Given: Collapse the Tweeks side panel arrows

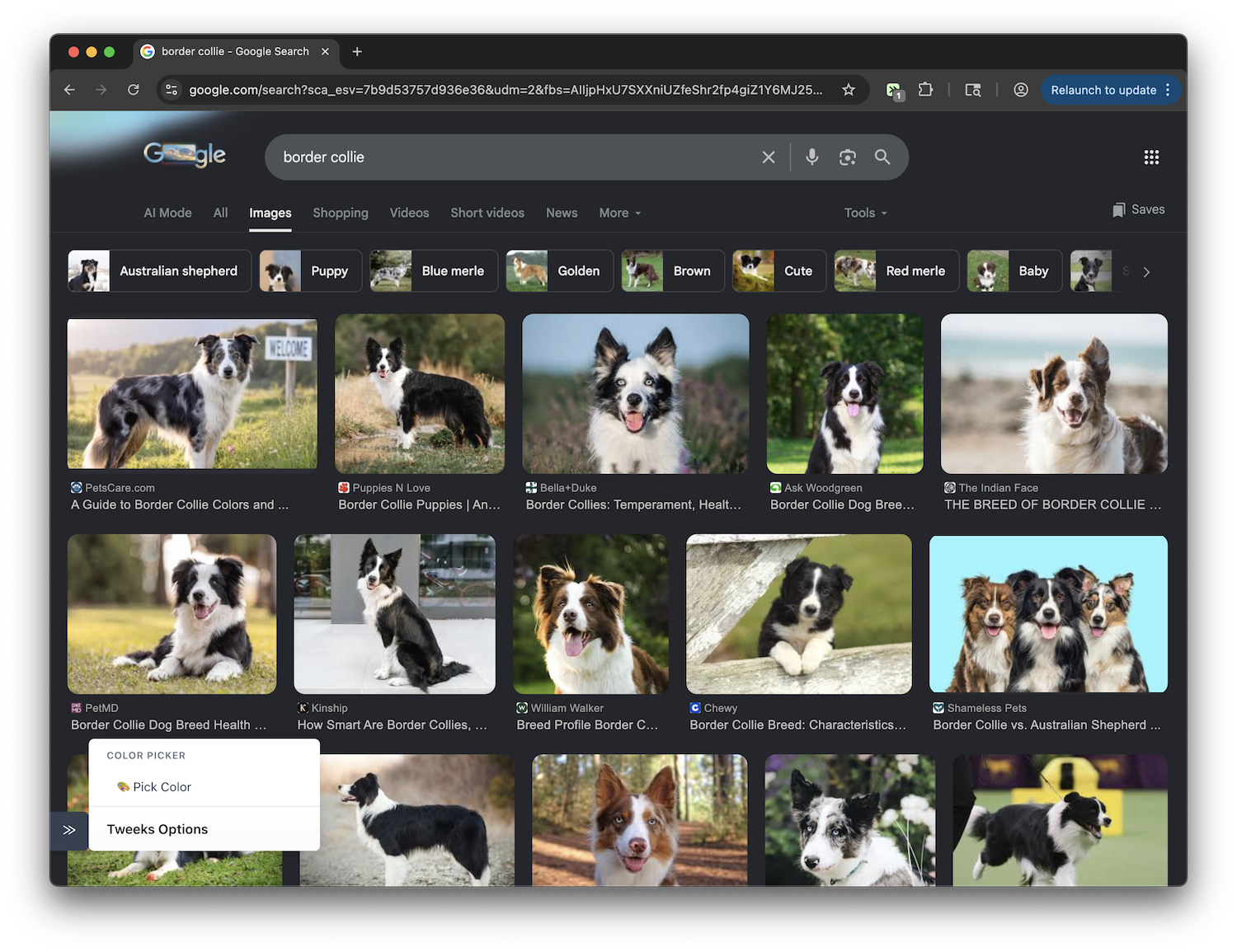Looking at the screenshot, I should pos(69,830).
